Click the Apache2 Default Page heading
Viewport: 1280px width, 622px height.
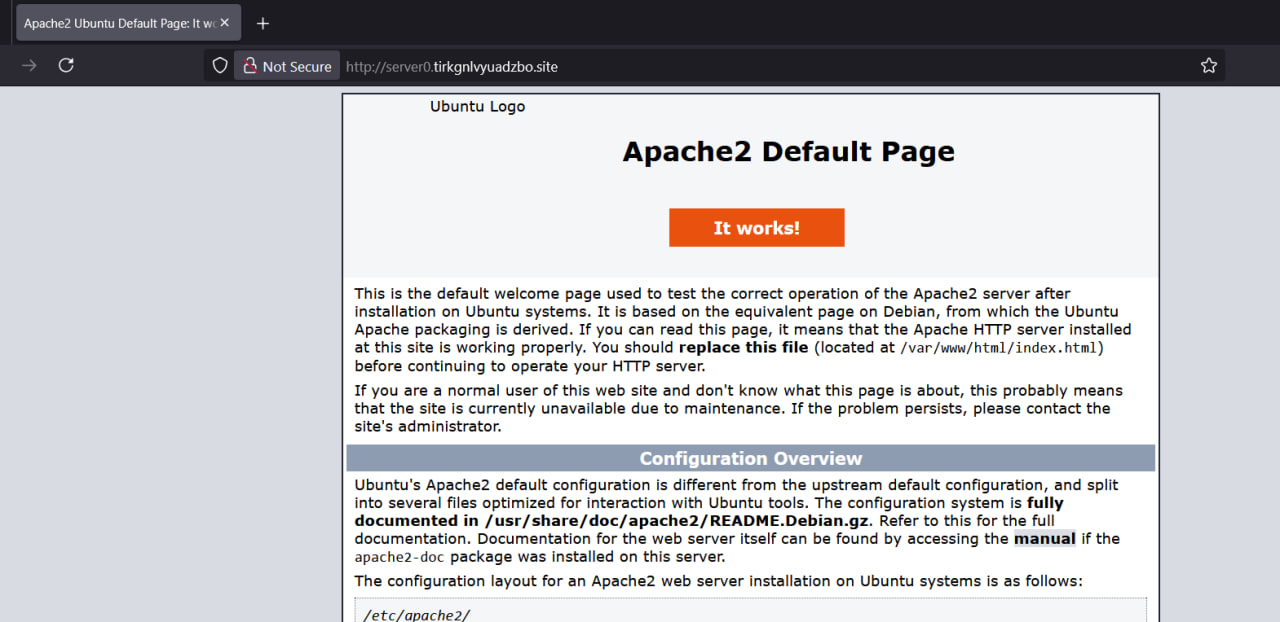tap(788, 151)
